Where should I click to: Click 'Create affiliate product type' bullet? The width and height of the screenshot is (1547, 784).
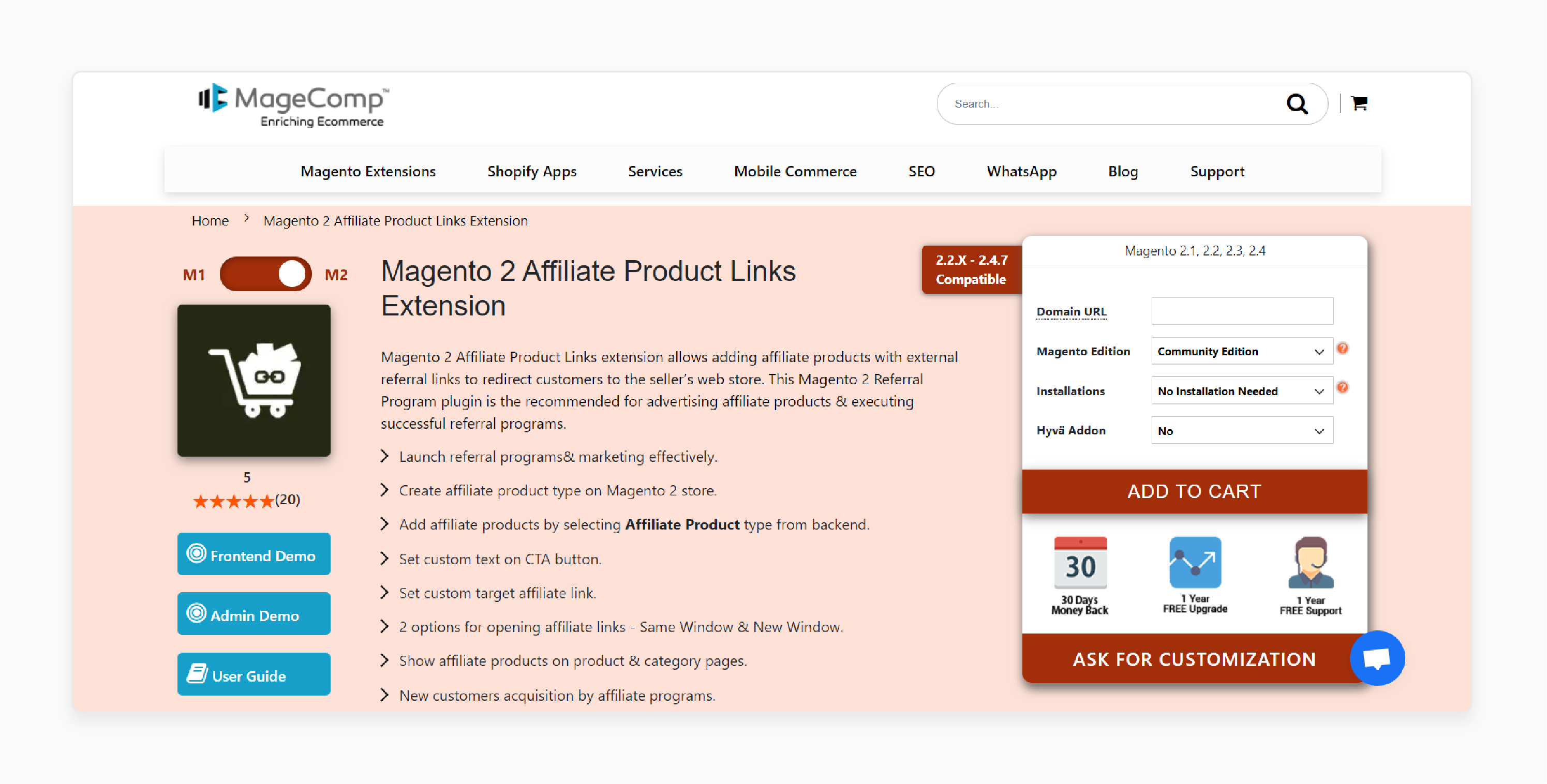pos(557,490)
